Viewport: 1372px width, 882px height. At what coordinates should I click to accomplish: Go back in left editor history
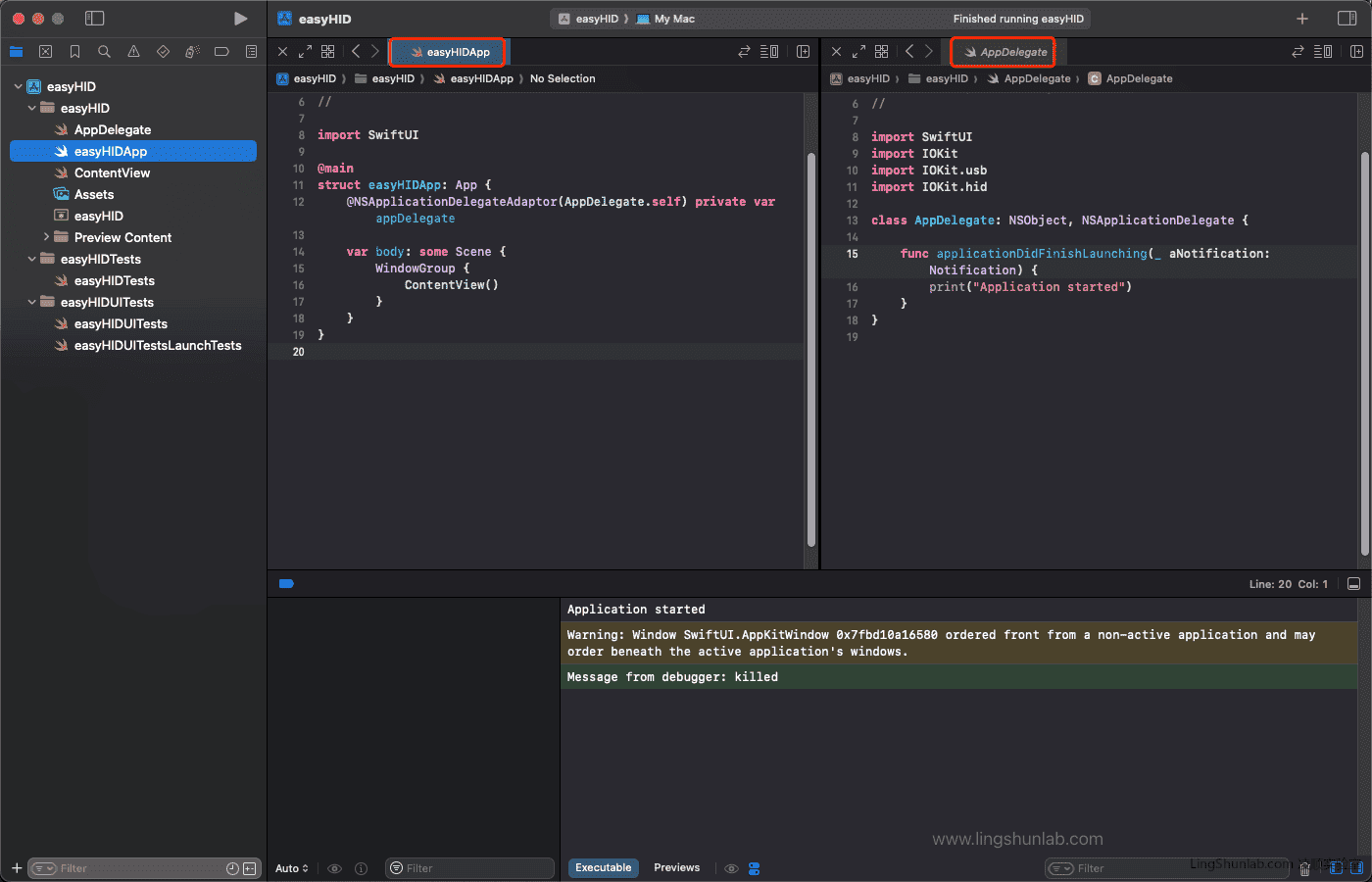tap(356, 52)
